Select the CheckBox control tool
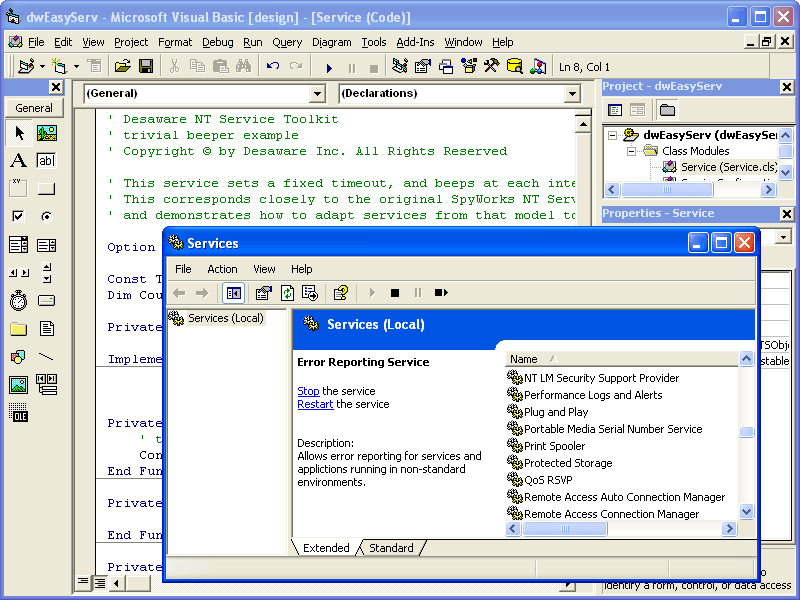Screen dimensions: 800x600 19,216
